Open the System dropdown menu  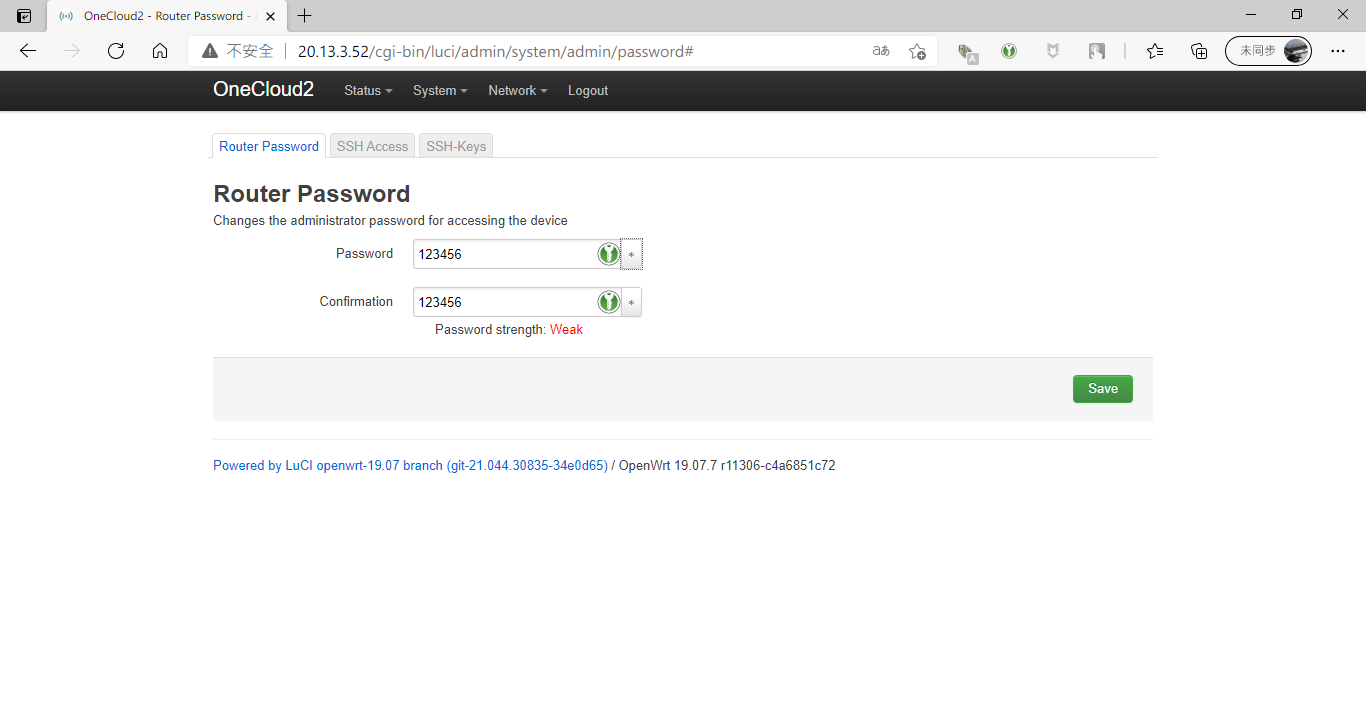[440, 91]
